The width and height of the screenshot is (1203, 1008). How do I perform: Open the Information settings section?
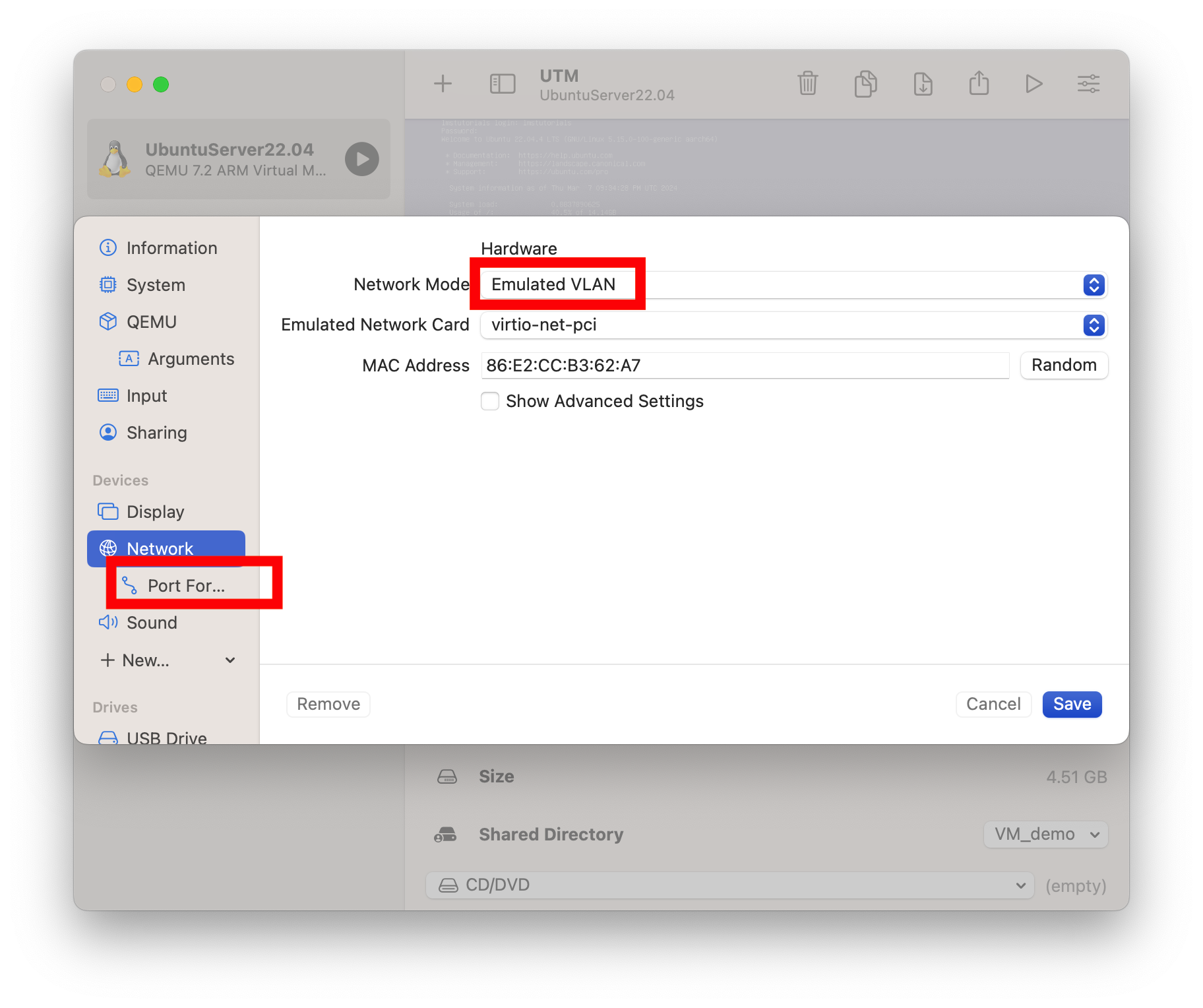[x=166, y=248]
